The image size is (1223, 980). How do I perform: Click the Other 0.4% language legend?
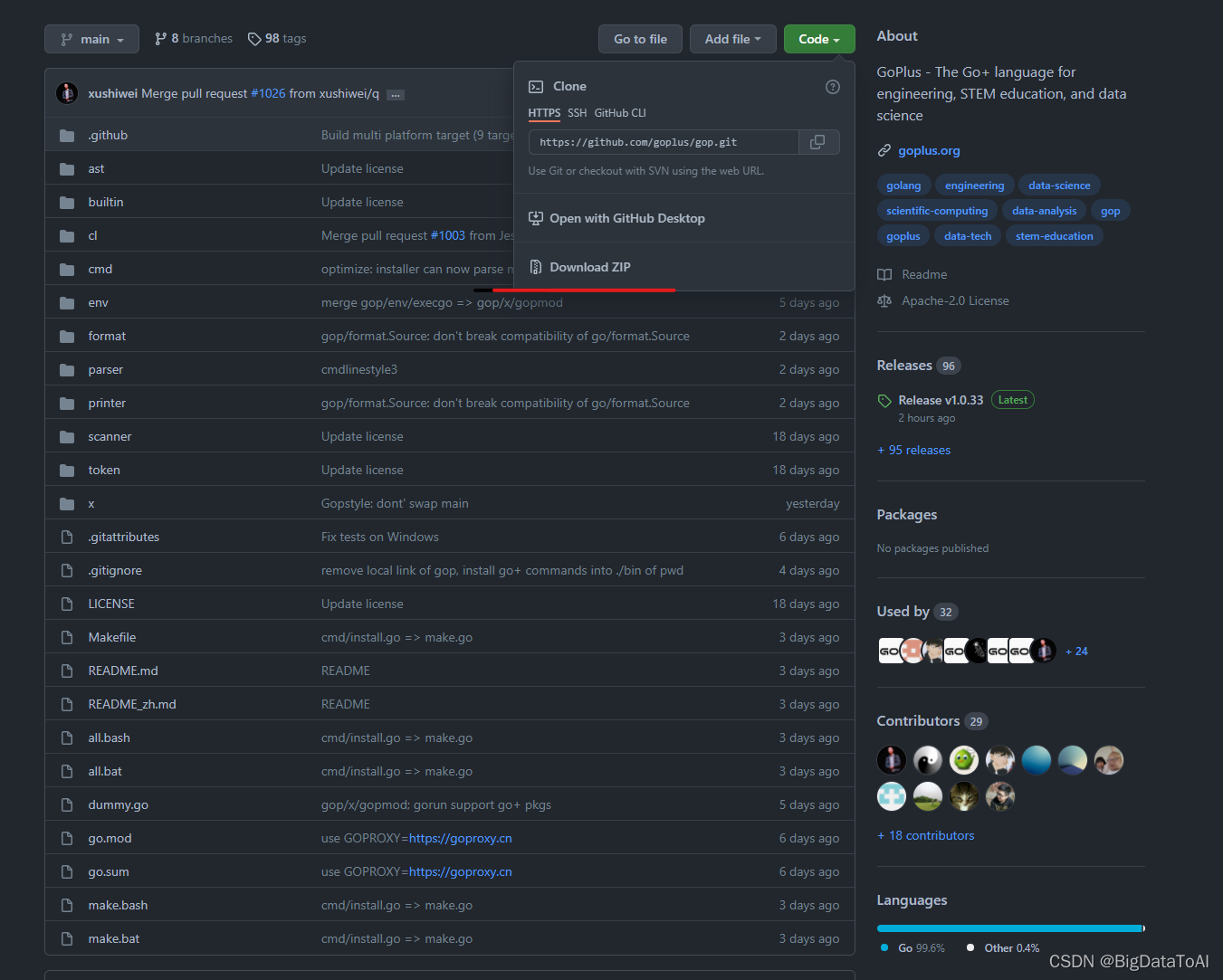1003,947
